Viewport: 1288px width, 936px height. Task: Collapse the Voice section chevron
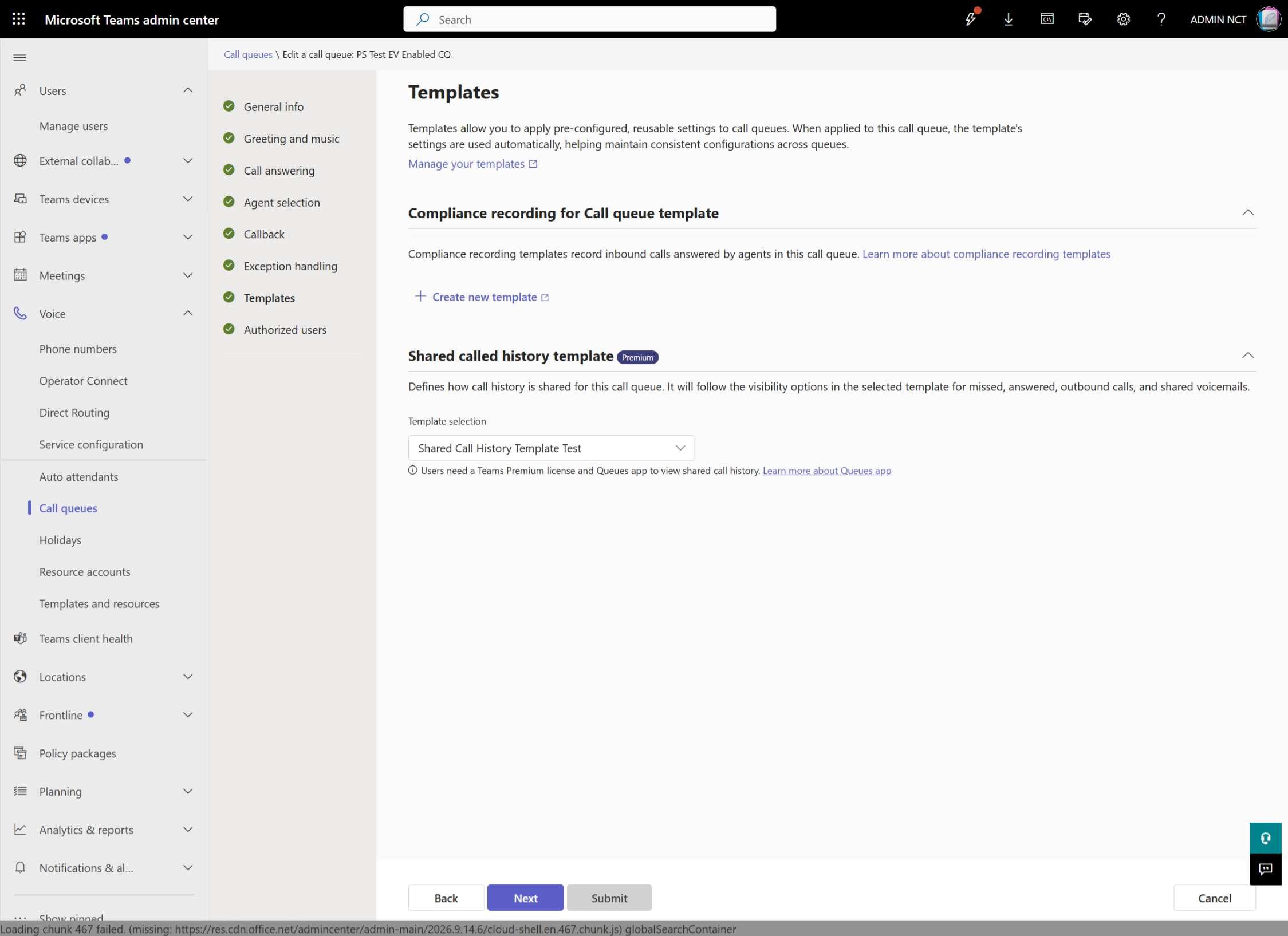[x=188, y=313]
